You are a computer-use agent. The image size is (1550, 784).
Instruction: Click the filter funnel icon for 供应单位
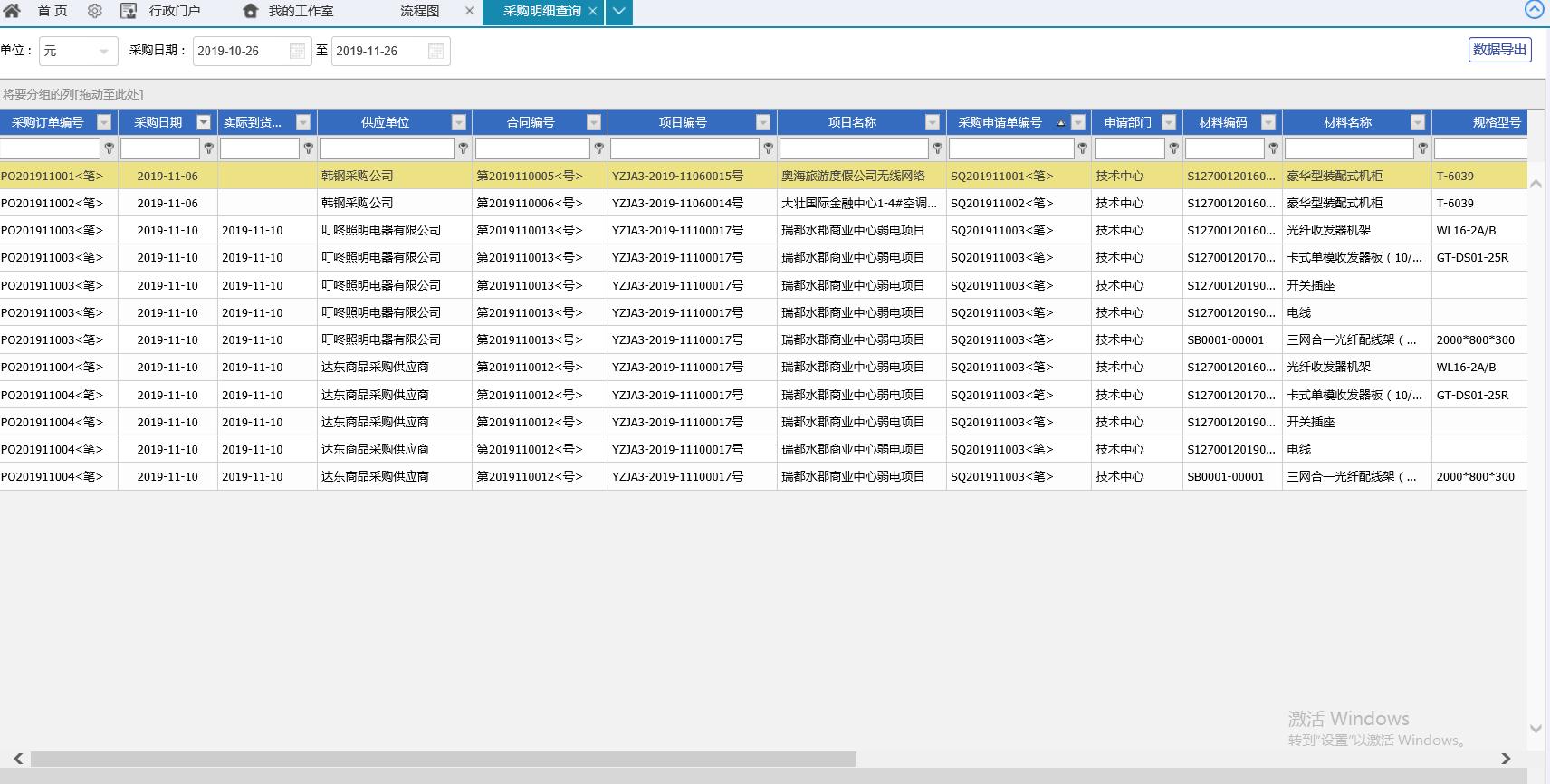pos(464,148)
